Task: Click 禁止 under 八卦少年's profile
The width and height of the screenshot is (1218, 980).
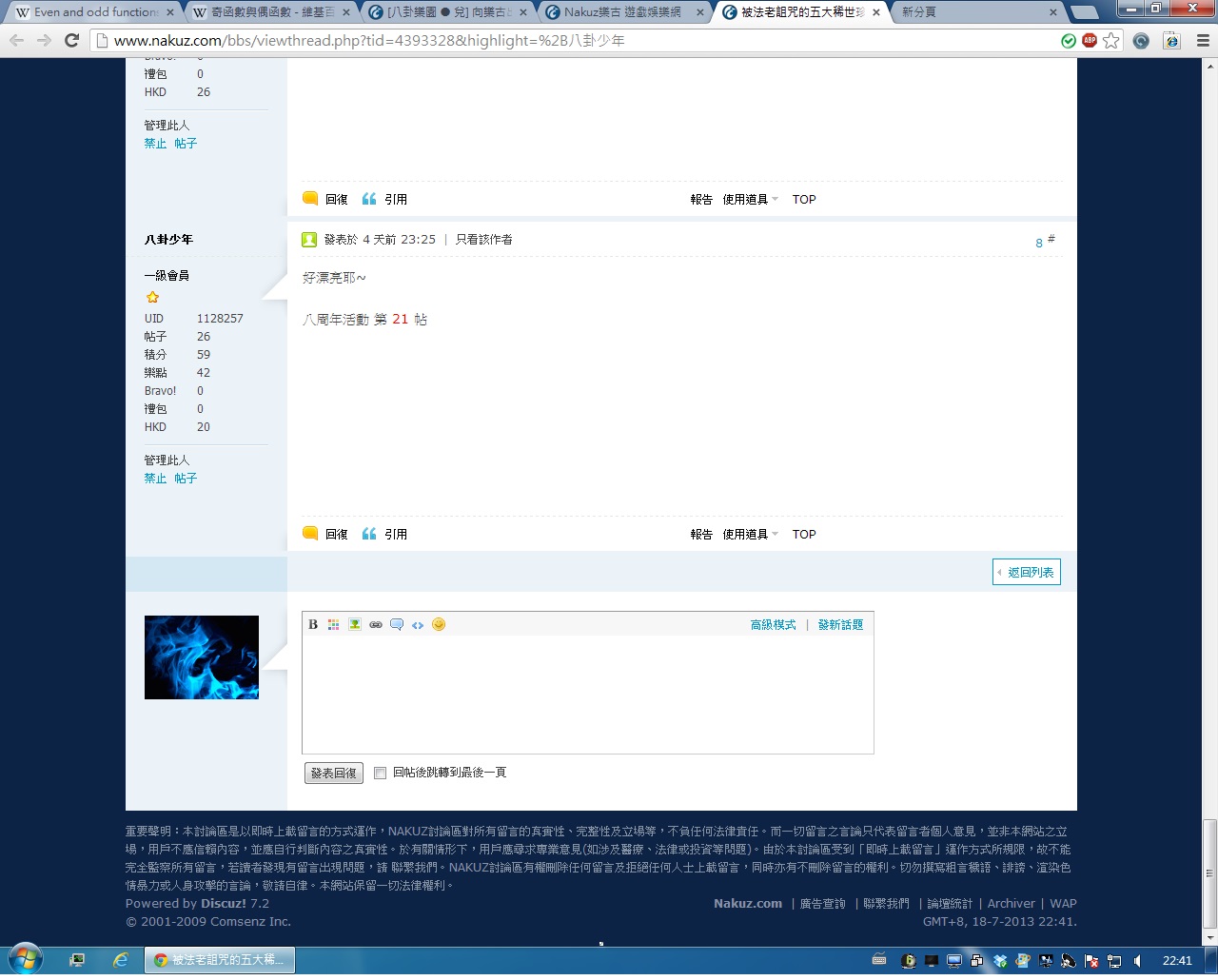Action: pyautogui.click(x=155, y=479)
